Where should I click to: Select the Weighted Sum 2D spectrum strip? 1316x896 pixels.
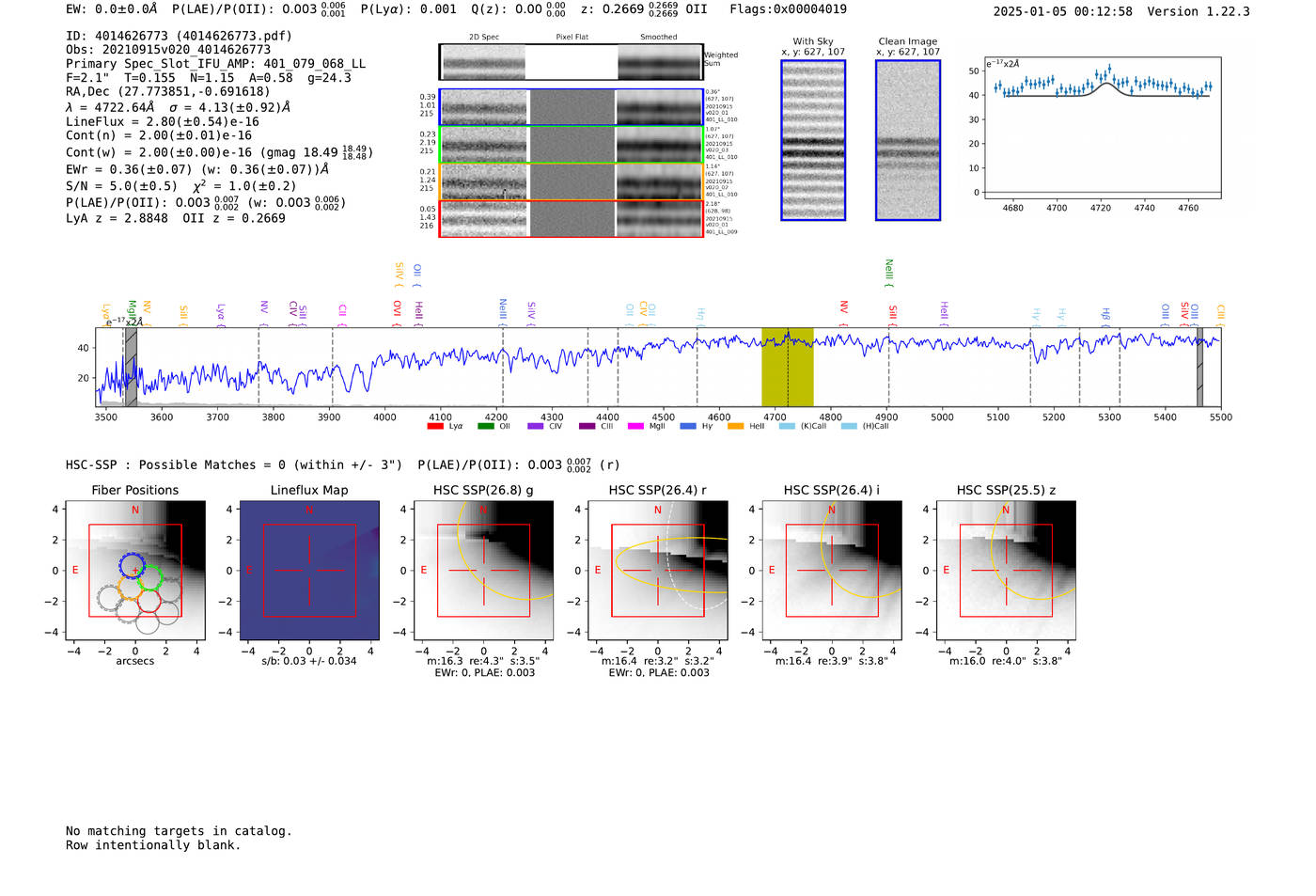[x=571, y=62]
